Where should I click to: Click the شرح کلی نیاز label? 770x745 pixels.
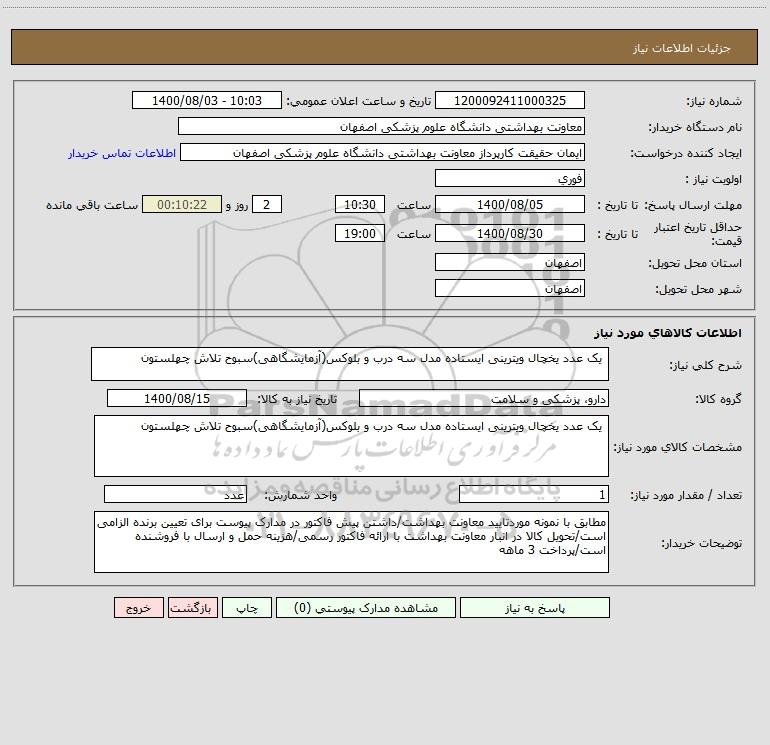click(x=706, y=365)
